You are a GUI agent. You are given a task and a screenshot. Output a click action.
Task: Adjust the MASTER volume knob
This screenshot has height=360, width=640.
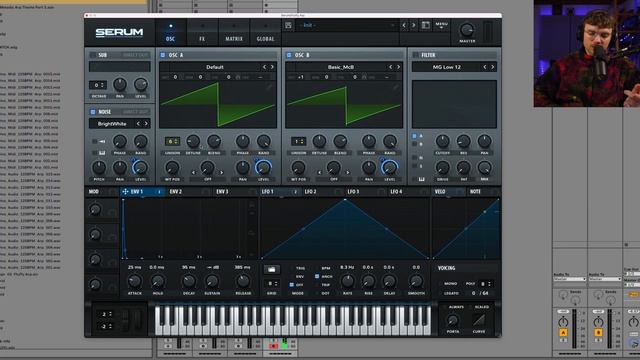467,30
